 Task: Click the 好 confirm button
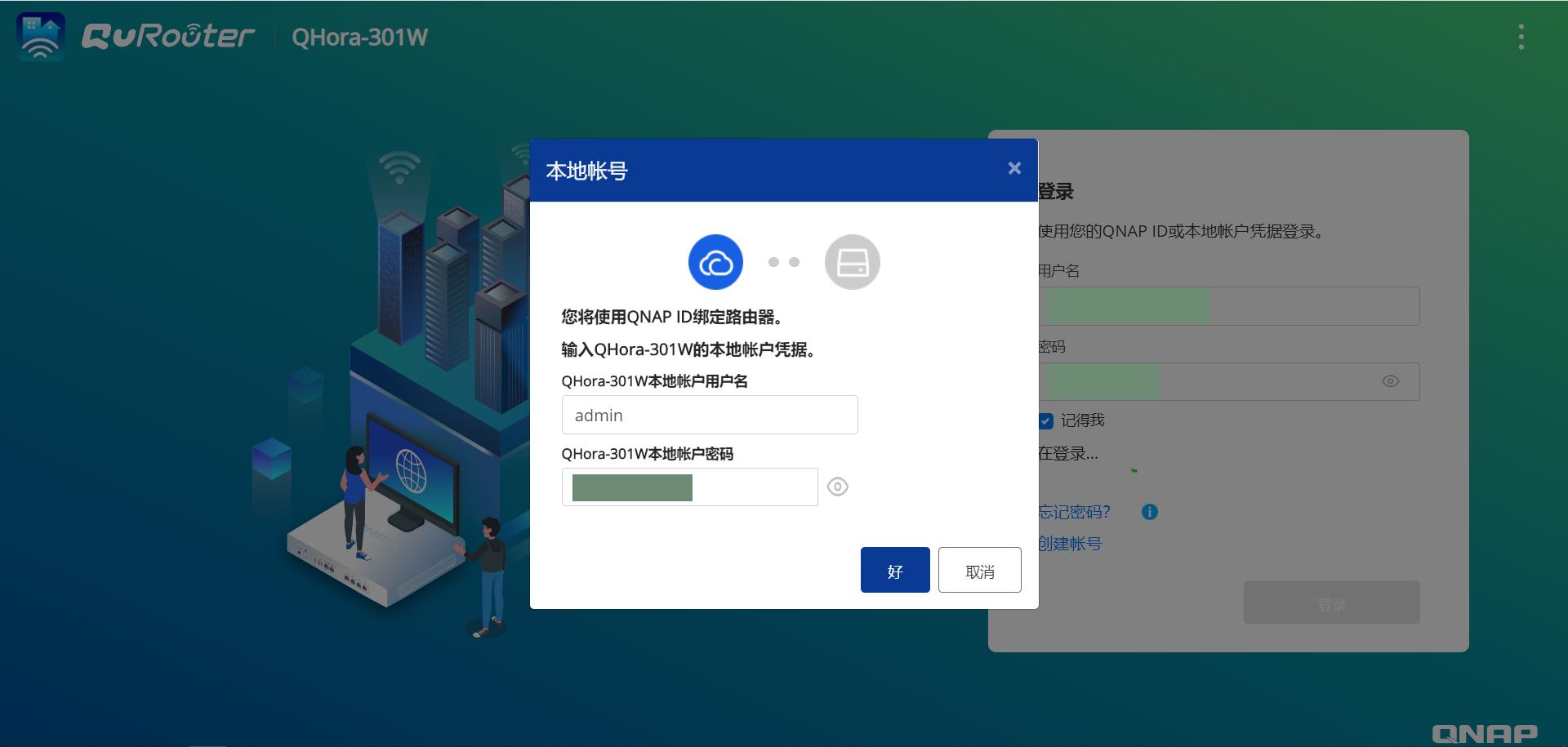coord(895,570)
